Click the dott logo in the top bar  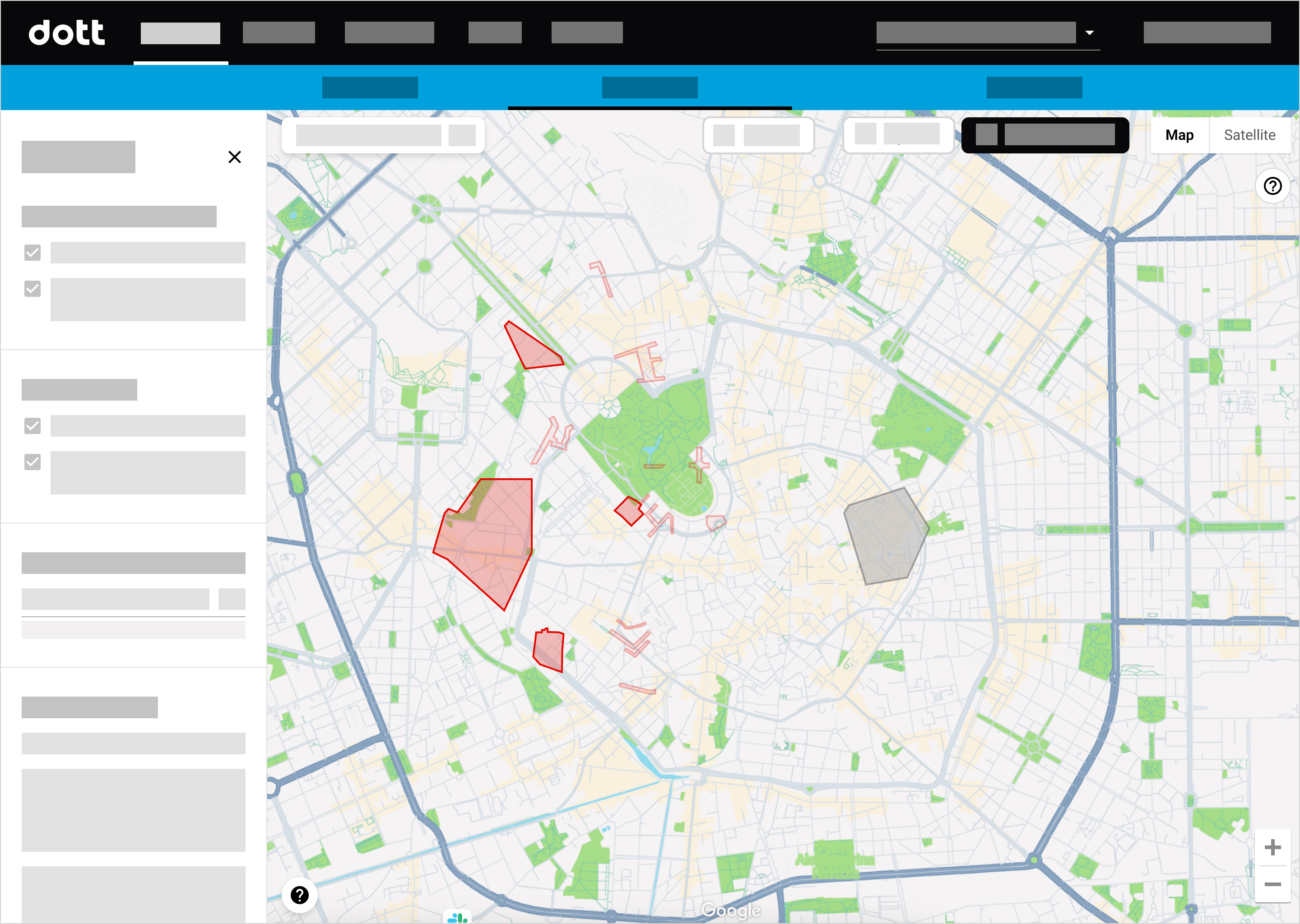click(67, 32)
